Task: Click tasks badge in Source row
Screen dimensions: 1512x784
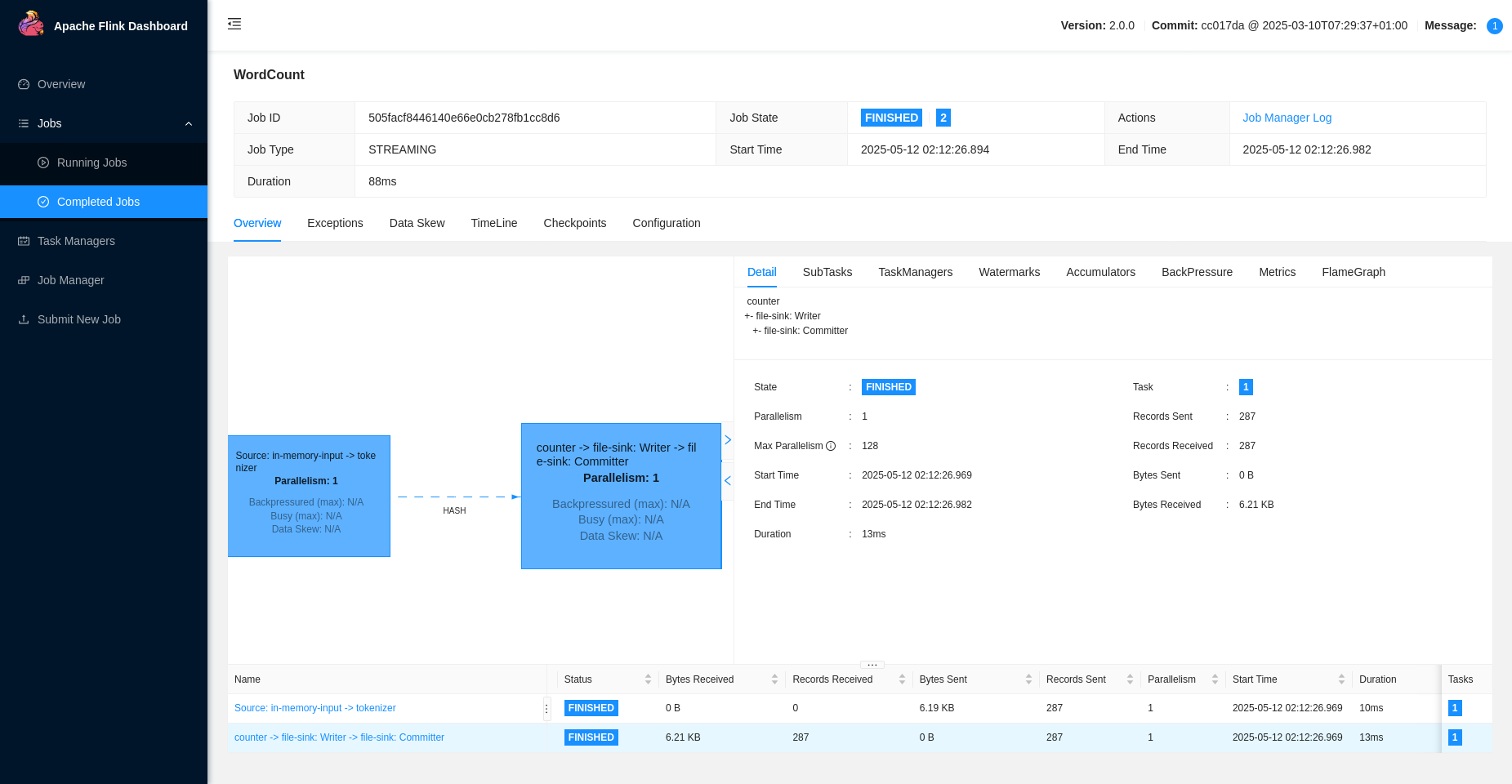Action: click(x=1455, y=708)
